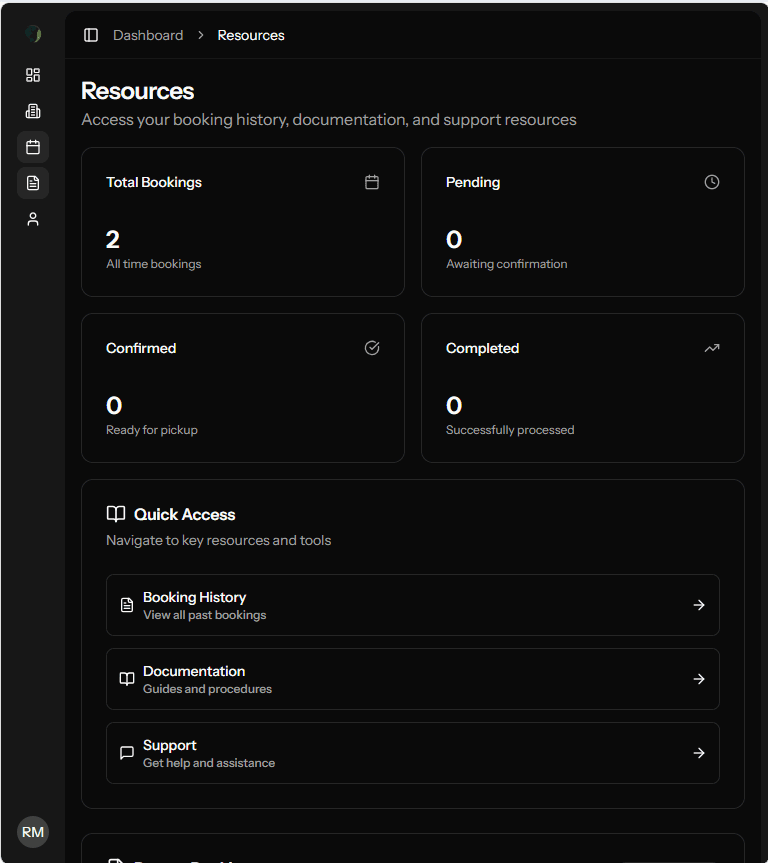Click the trending arrow icon on Completed card
Image resolution: width=768 pixels, height=863 pixels.
pyautogui.click(x=712, y=348)
